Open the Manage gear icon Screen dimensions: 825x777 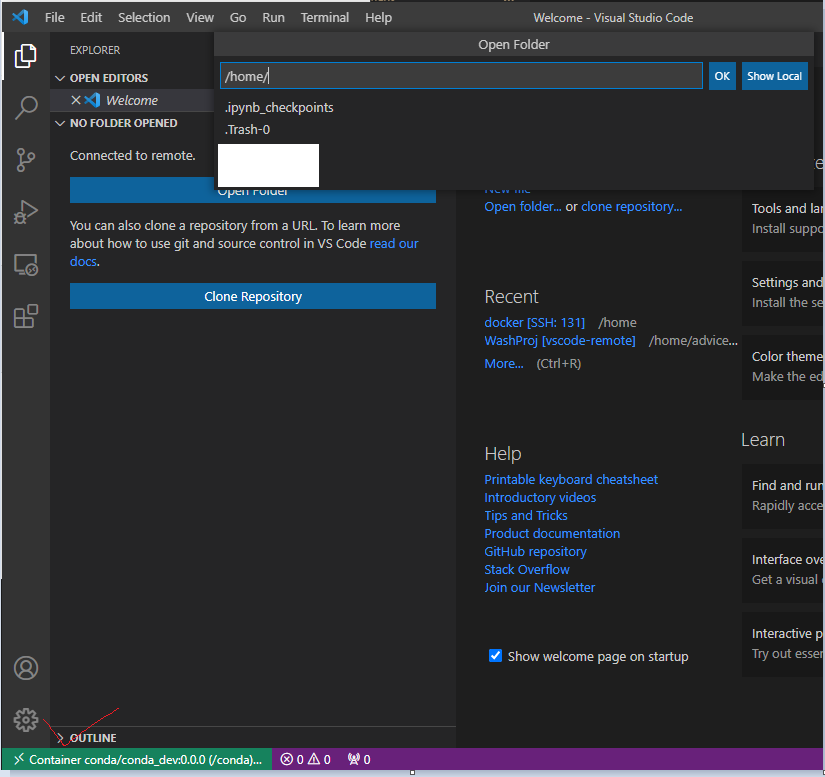pyautogui.click(x=26, y=720)
